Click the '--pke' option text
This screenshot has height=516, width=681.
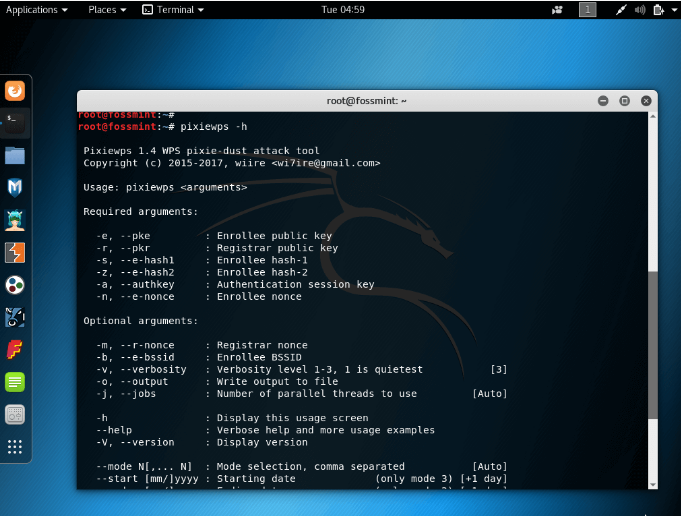[135, 236]
